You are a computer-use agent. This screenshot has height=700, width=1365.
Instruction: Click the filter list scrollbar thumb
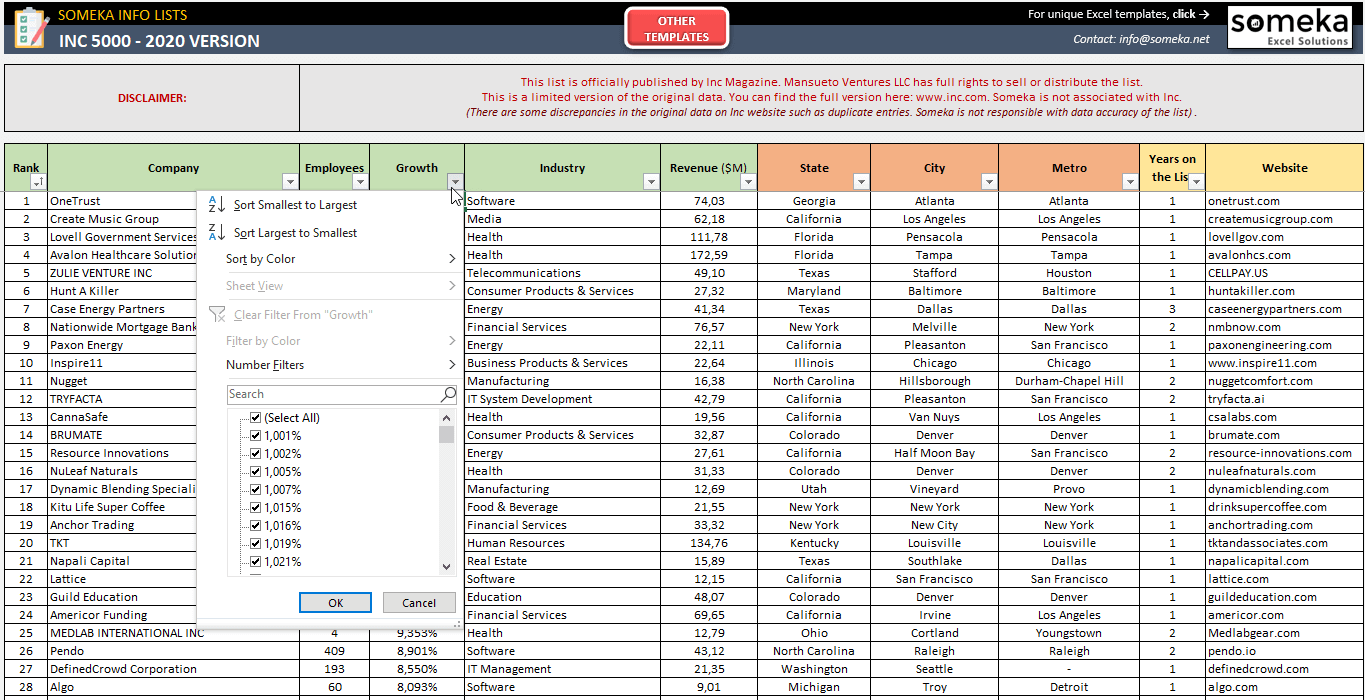pyautogui.click(x=447, y=434)
